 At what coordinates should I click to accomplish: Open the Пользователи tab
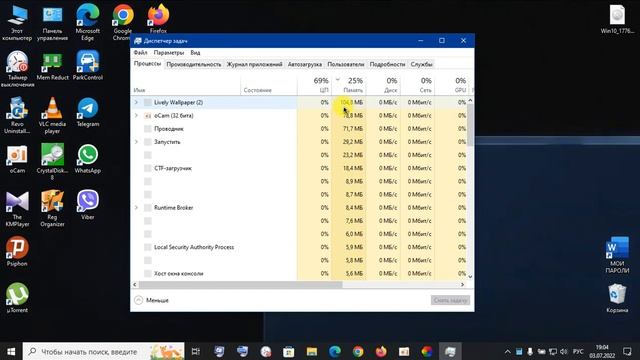pyautogui.click(x=345, y=64)
